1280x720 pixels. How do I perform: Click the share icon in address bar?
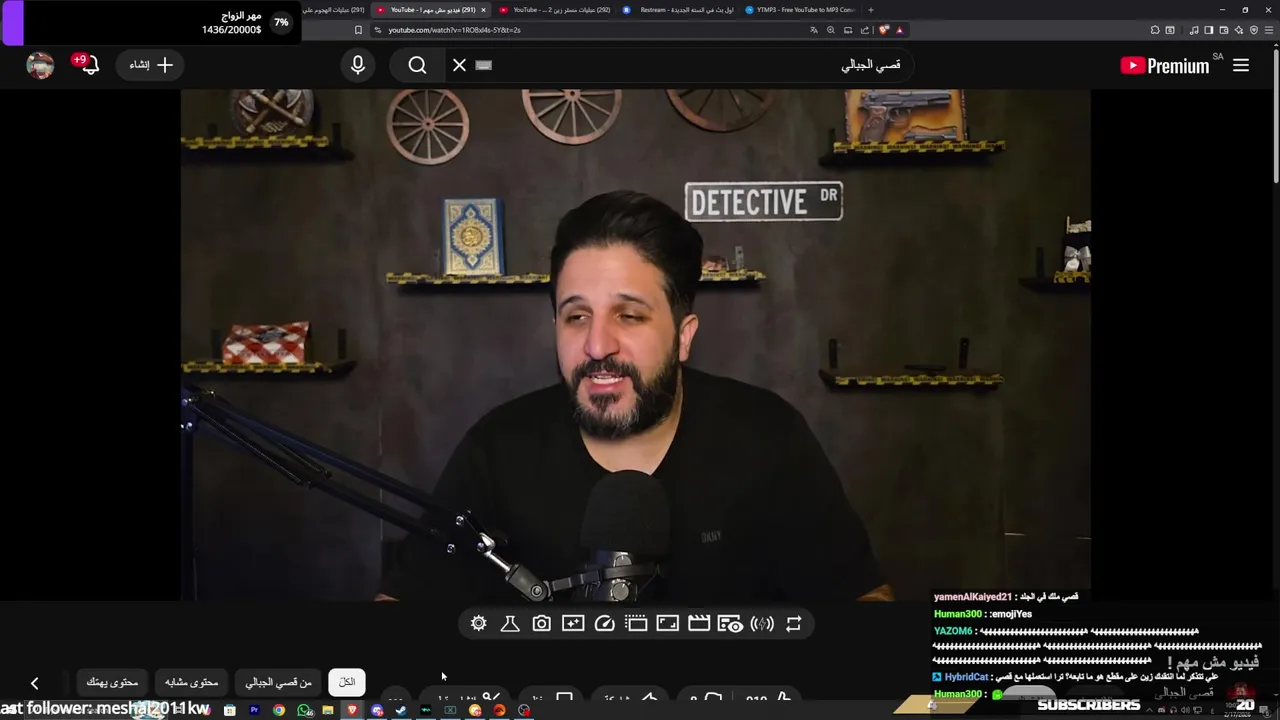point(865,30)
